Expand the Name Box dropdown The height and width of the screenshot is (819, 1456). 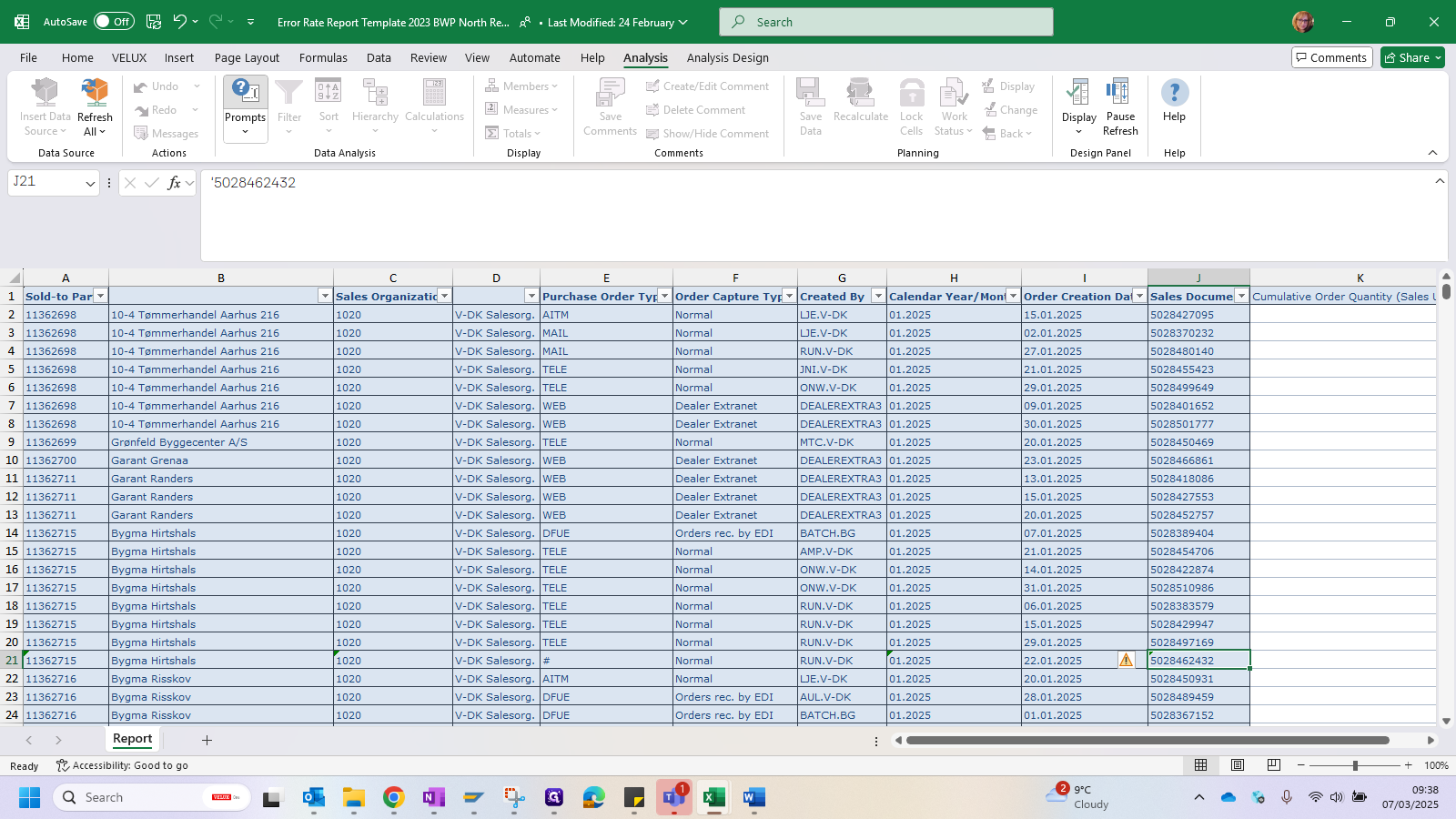coord(90,183)
